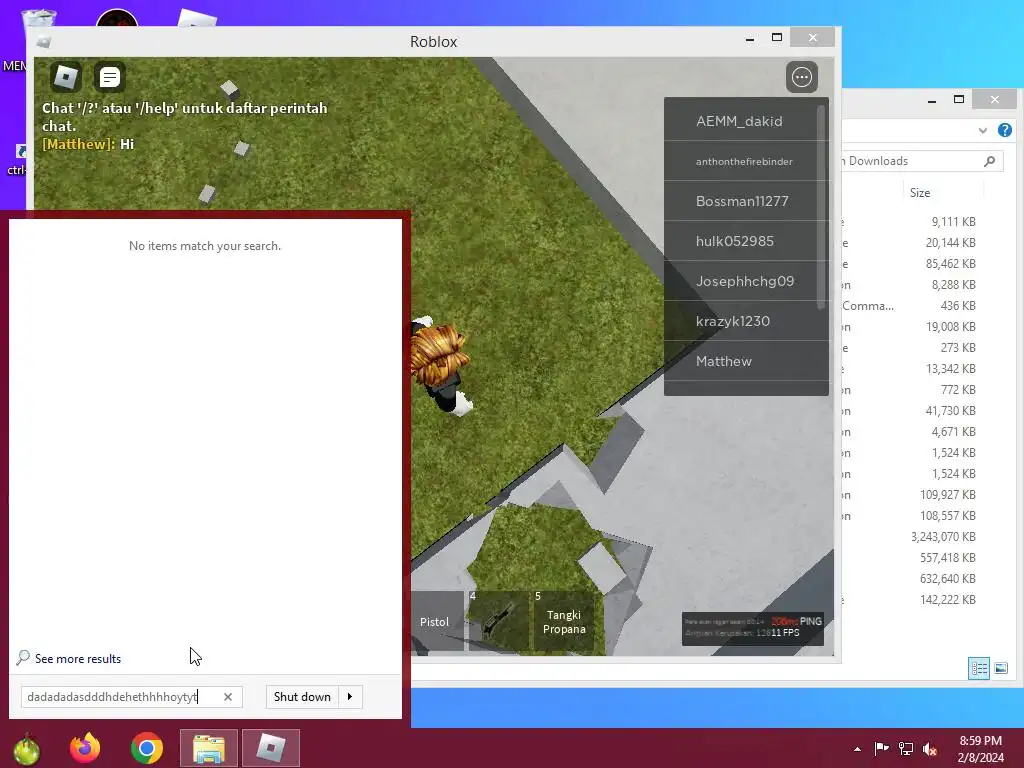Toggle the Roblox chat window icon

[x=110, y=77]
